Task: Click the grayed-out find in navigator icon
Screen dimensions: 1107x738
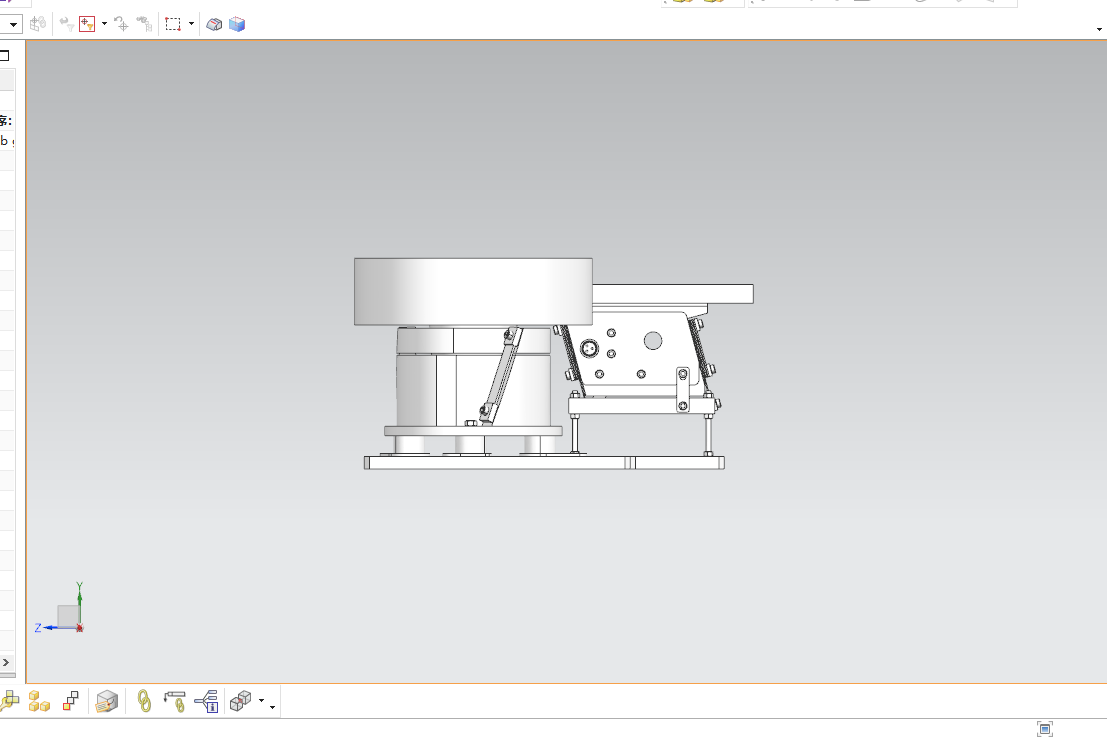Action: pyautogui.click(x=144, y=24)
